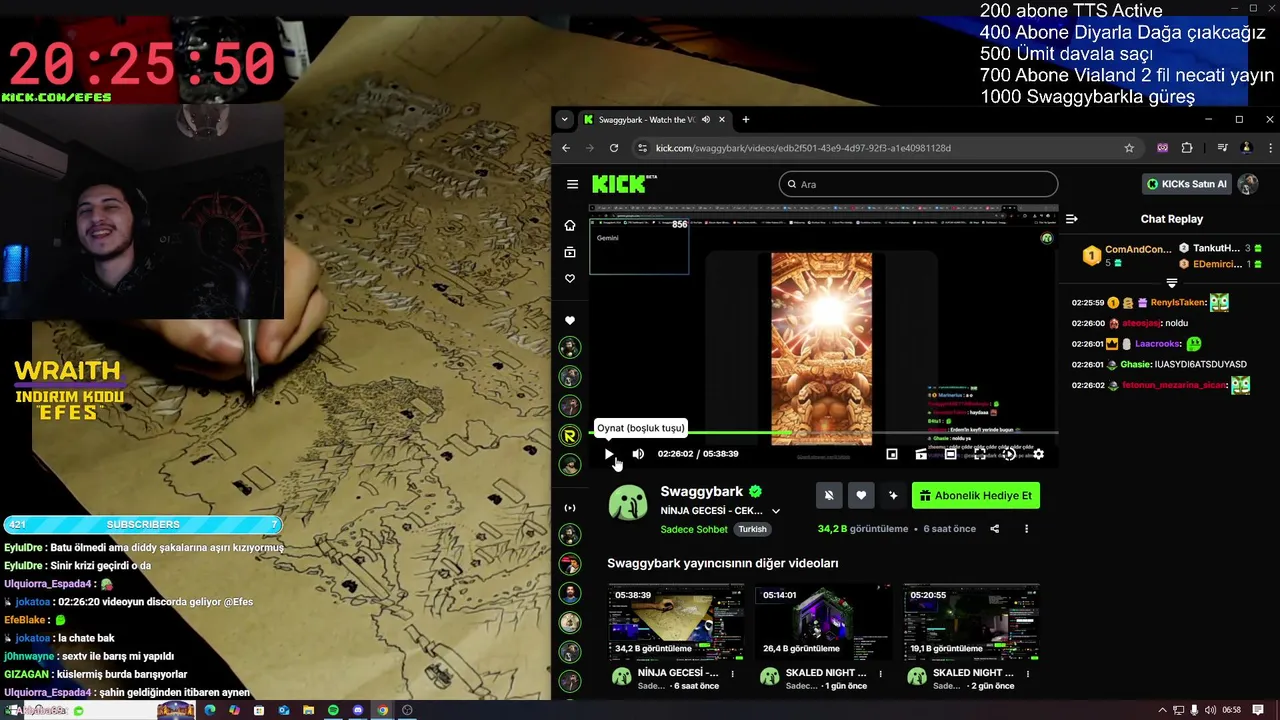
Task: Open options for the 05:38:39 NİNJA GECESİ video
Action: [x=733, y=674]
